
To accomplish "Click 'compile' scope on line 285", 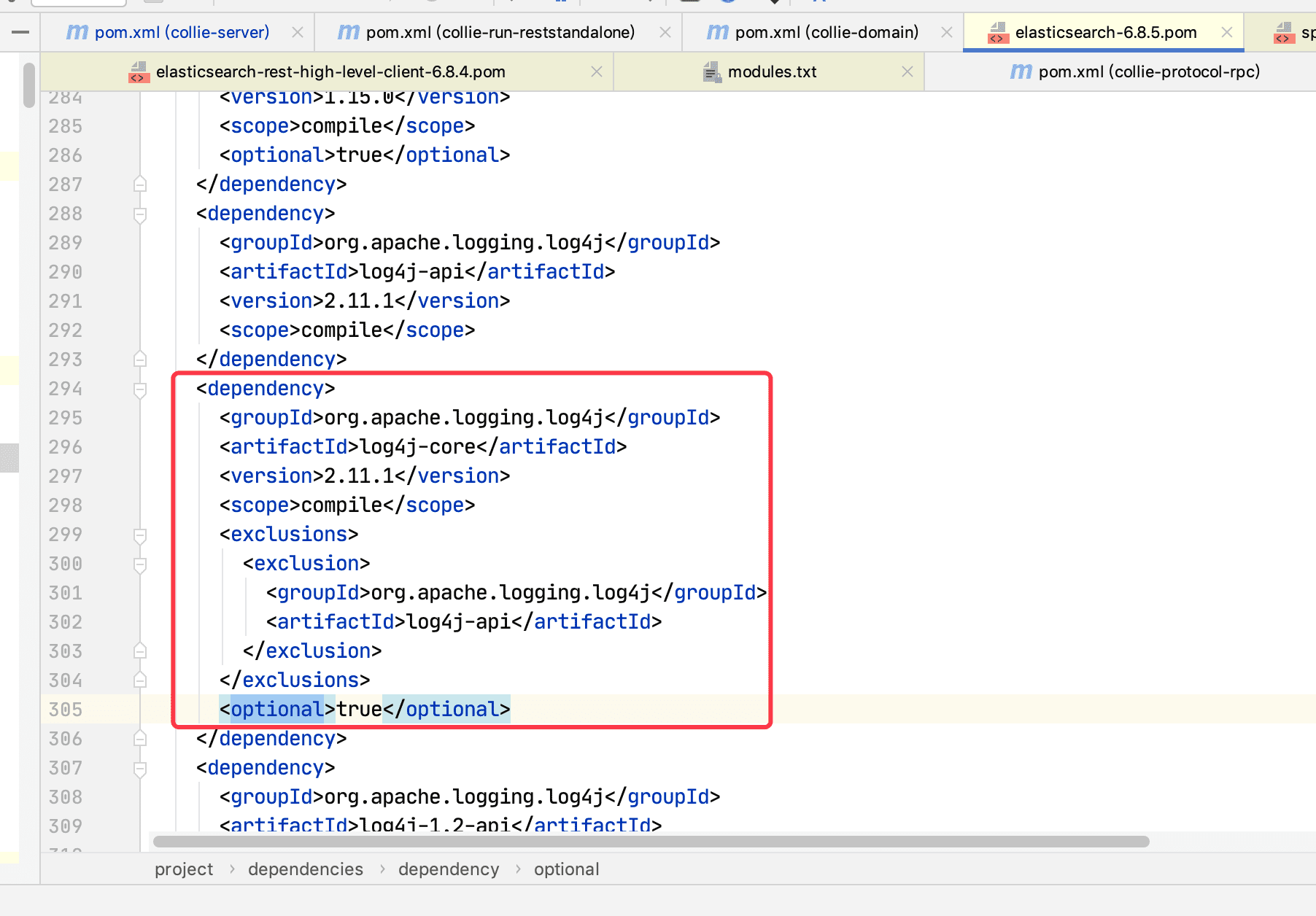I will point(341,125).
